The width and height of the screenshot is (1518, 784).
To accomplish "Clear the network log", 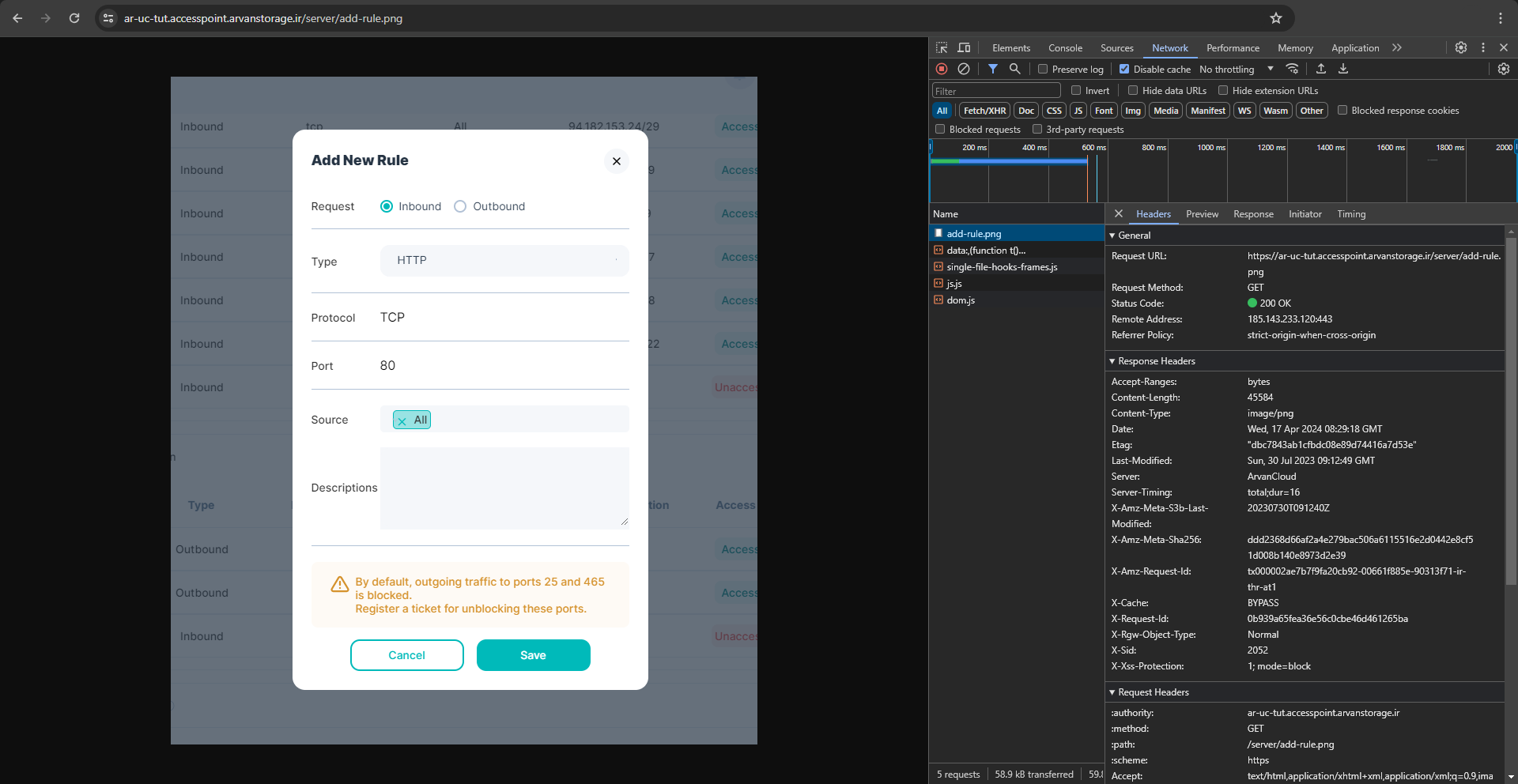I will [x=963, y=69].
